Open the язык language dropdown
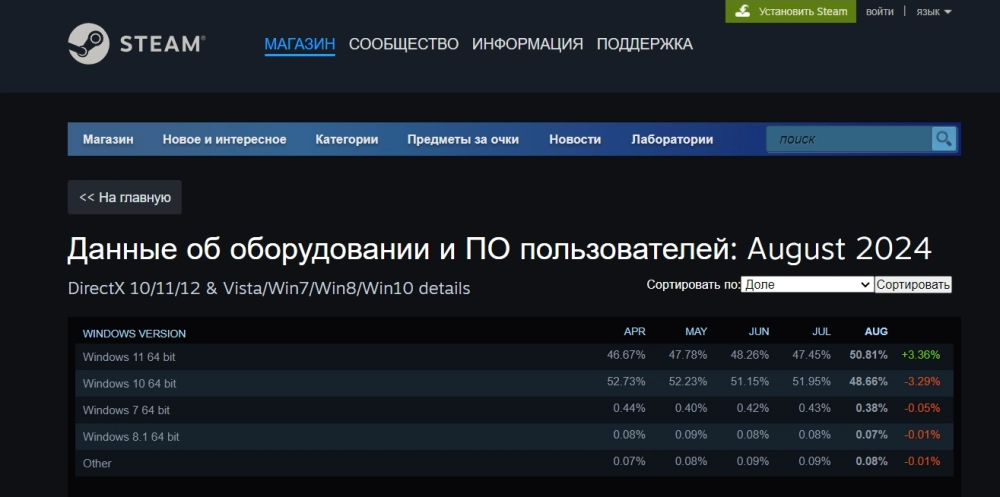Image resolution: width=1000 pixels, height=497 pixels. (x=933, y=12)
